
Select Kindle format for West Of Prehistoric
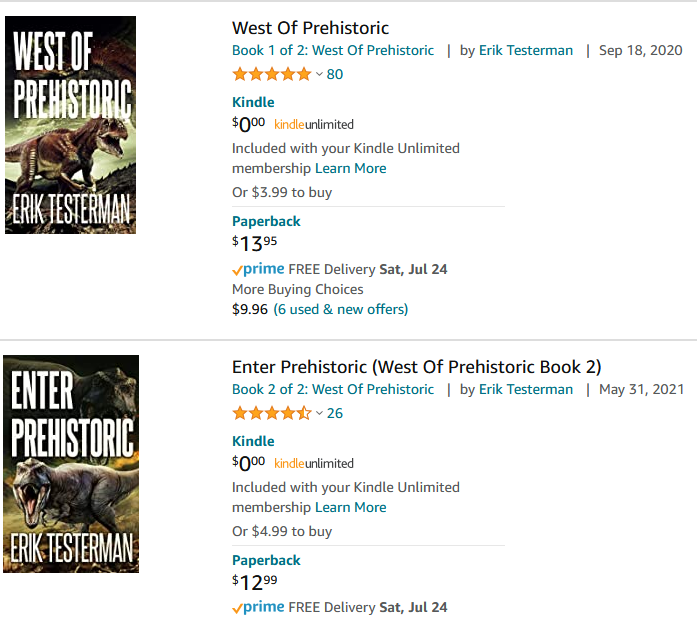tap(253, 102)
